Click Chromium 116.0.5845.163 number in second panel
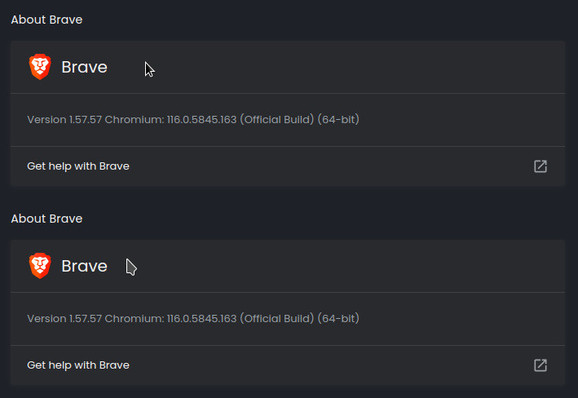The width and height of the screenshot is (578, 398). 202,318
